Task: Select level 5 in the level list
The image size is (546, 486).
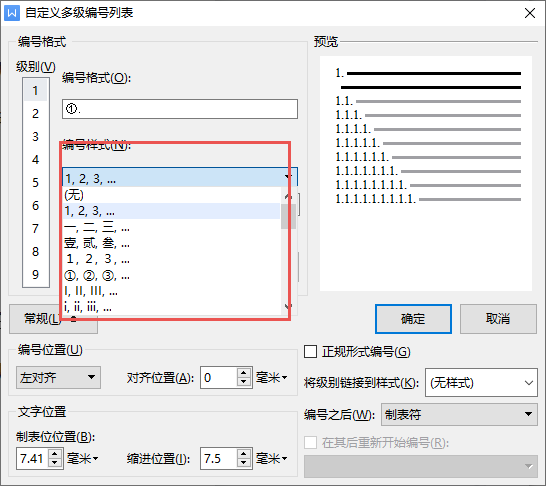Action: coord(36,182)
